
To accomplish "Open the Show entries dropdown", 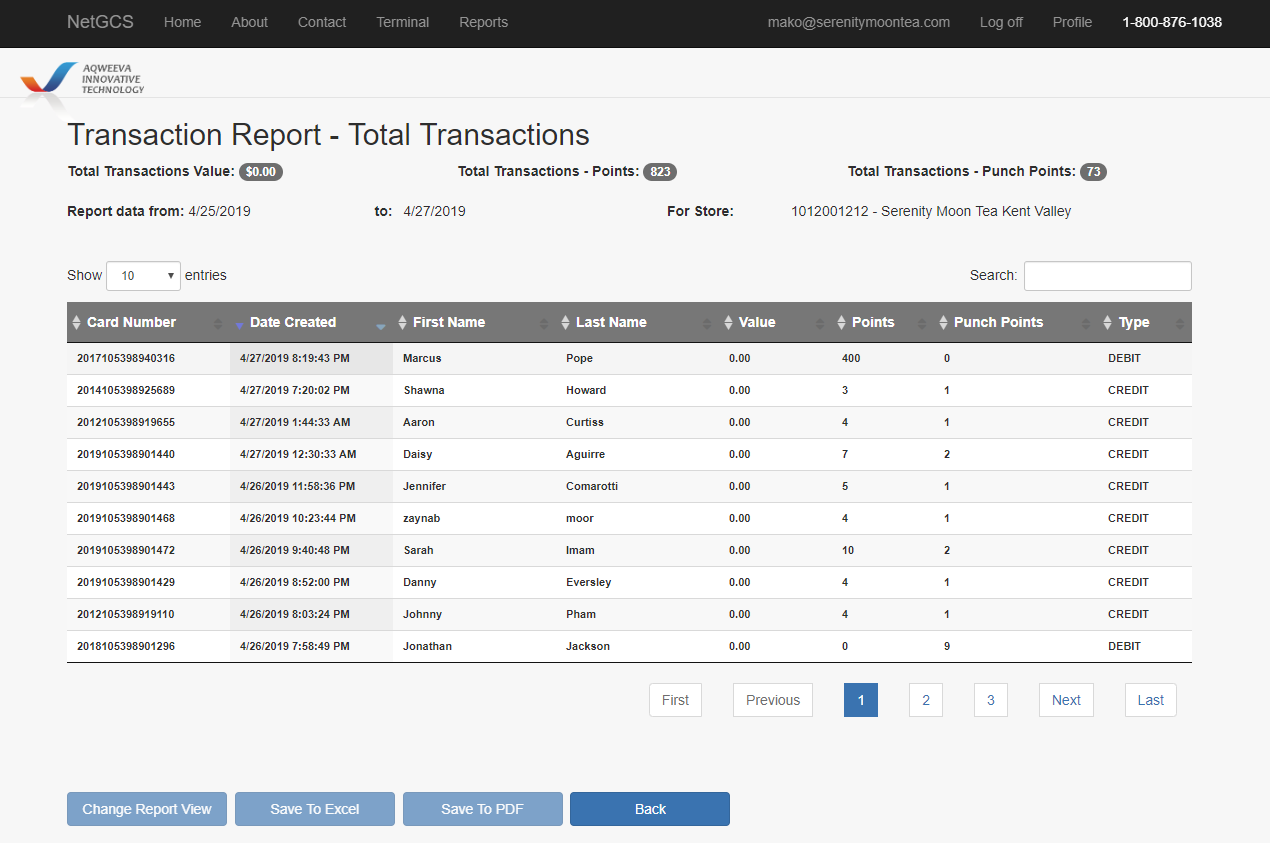I will pyautogui.click(x=143, y=276).
